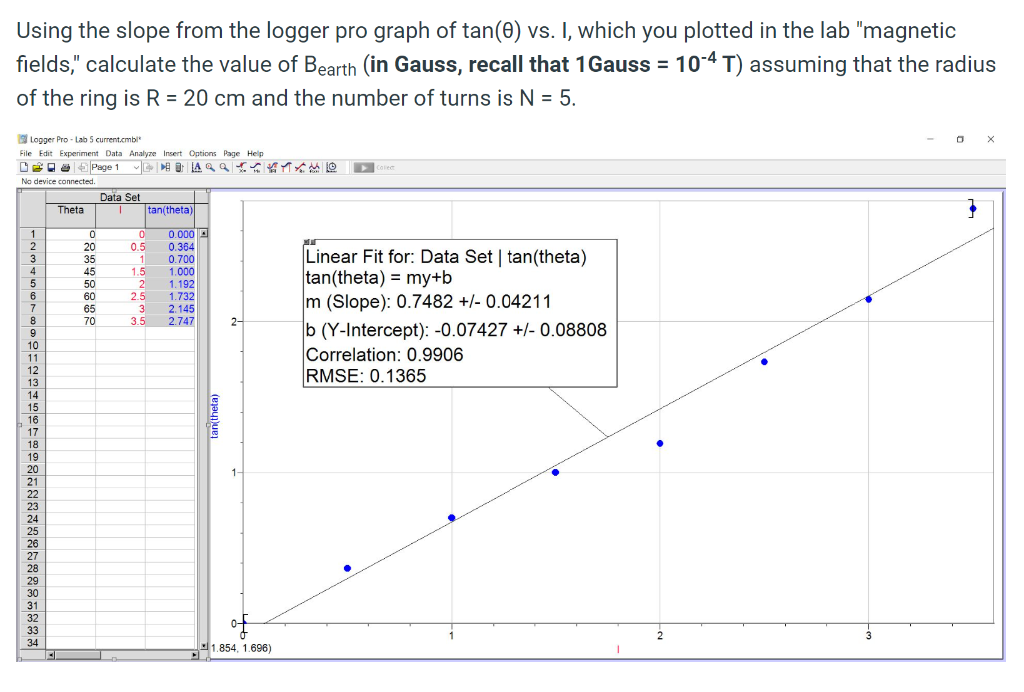Autoscale the tan(theta) graph
Screen dimensions: 1024x692
click(x=196, y=167)
